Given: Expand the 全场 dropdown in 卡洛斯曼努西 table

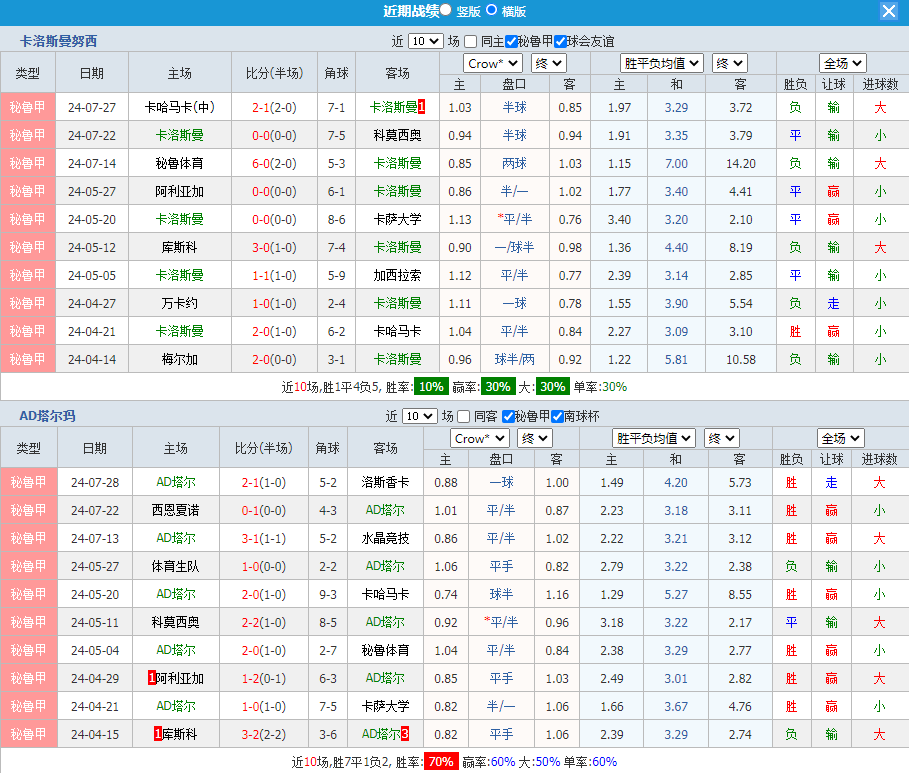Looking at the screenshot, I should pos(842,63).
